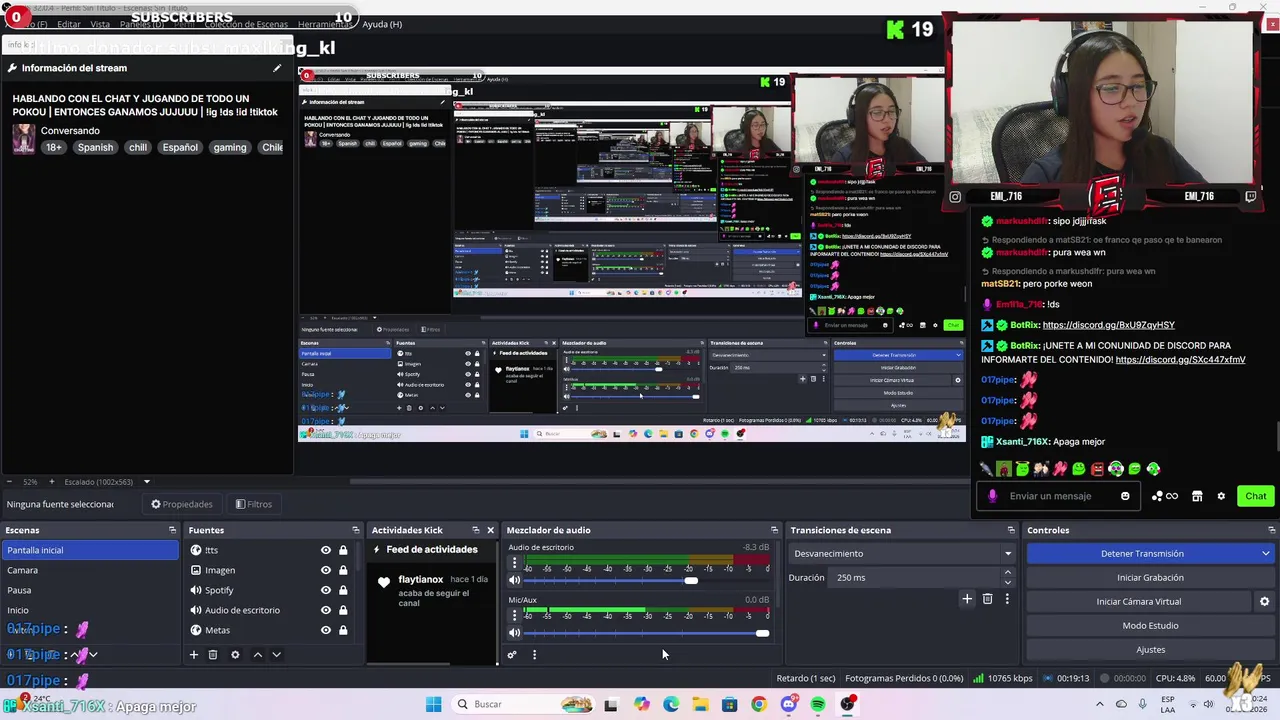Open chat points infinity icon
Viewport: 1280px width, 720px height.
click(x=1165, y=496)
